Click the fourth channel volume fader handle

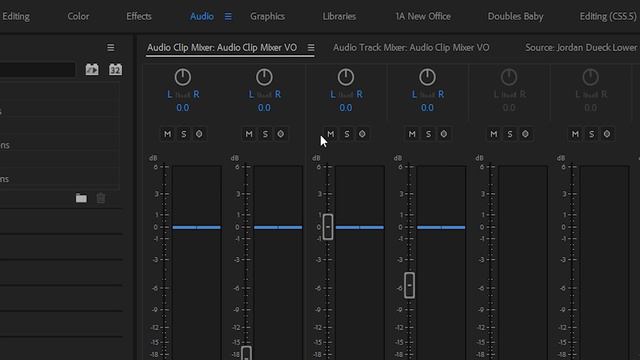[x=409, y=285]
